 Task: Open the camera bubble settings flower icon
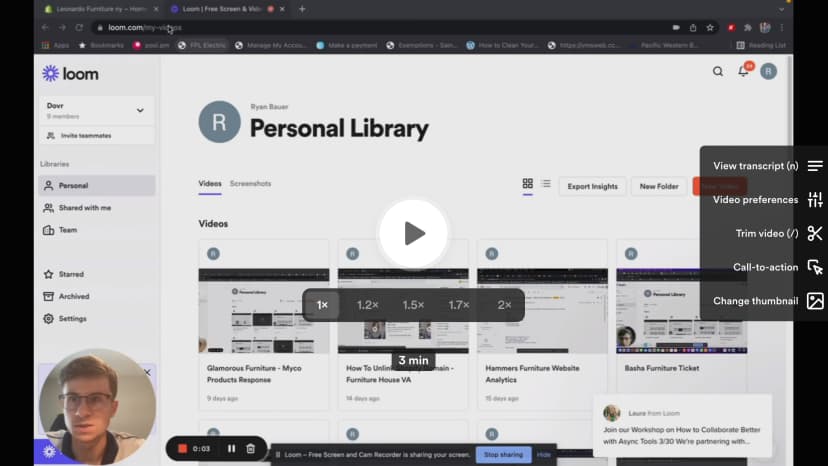pos(49,452)
